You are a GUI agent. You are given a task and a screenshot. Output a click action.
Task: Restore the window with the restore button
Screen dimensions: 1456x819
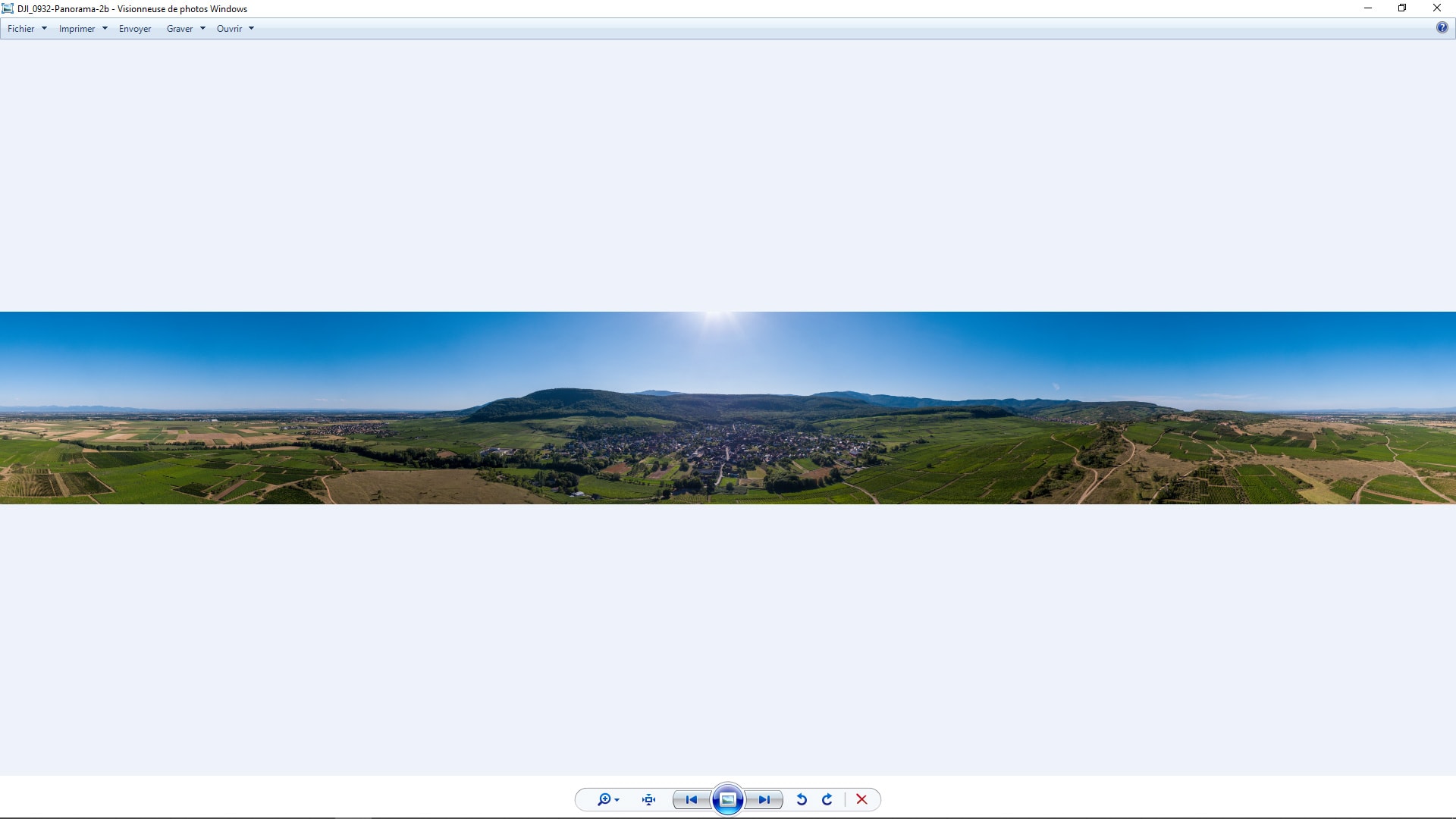pos(1403,8)
